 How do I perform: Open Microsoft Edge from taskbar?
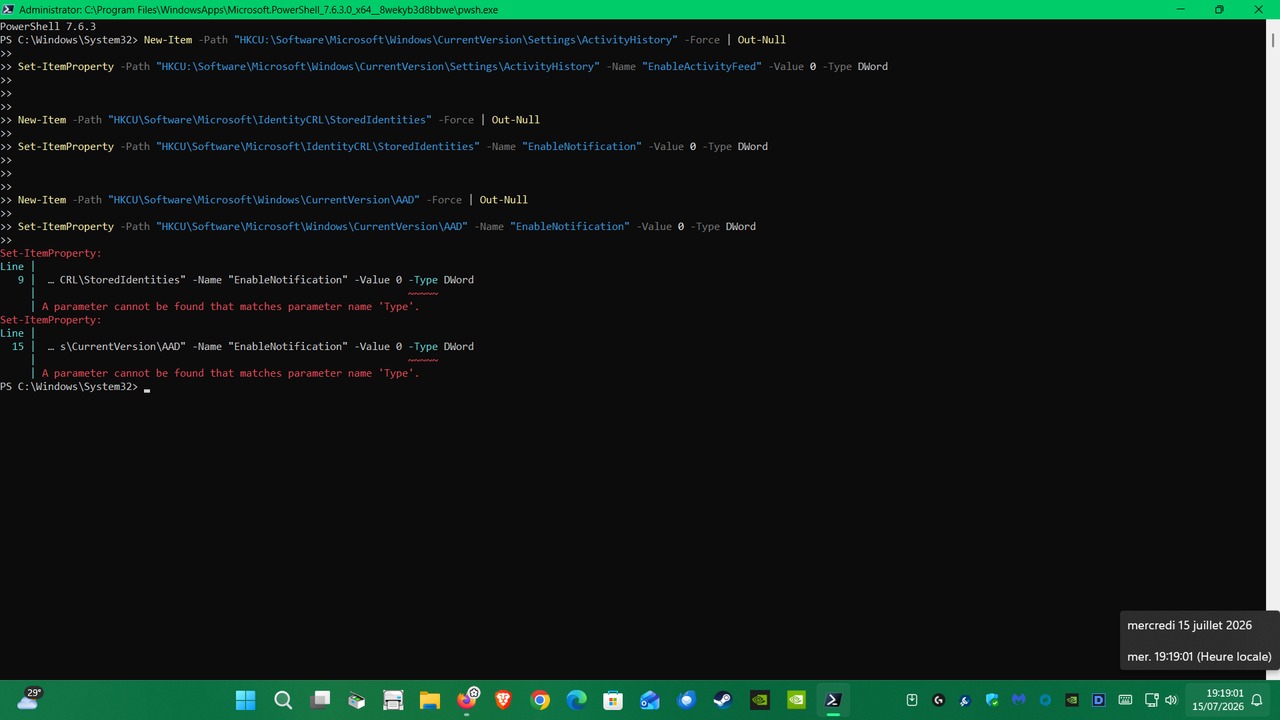577,700
